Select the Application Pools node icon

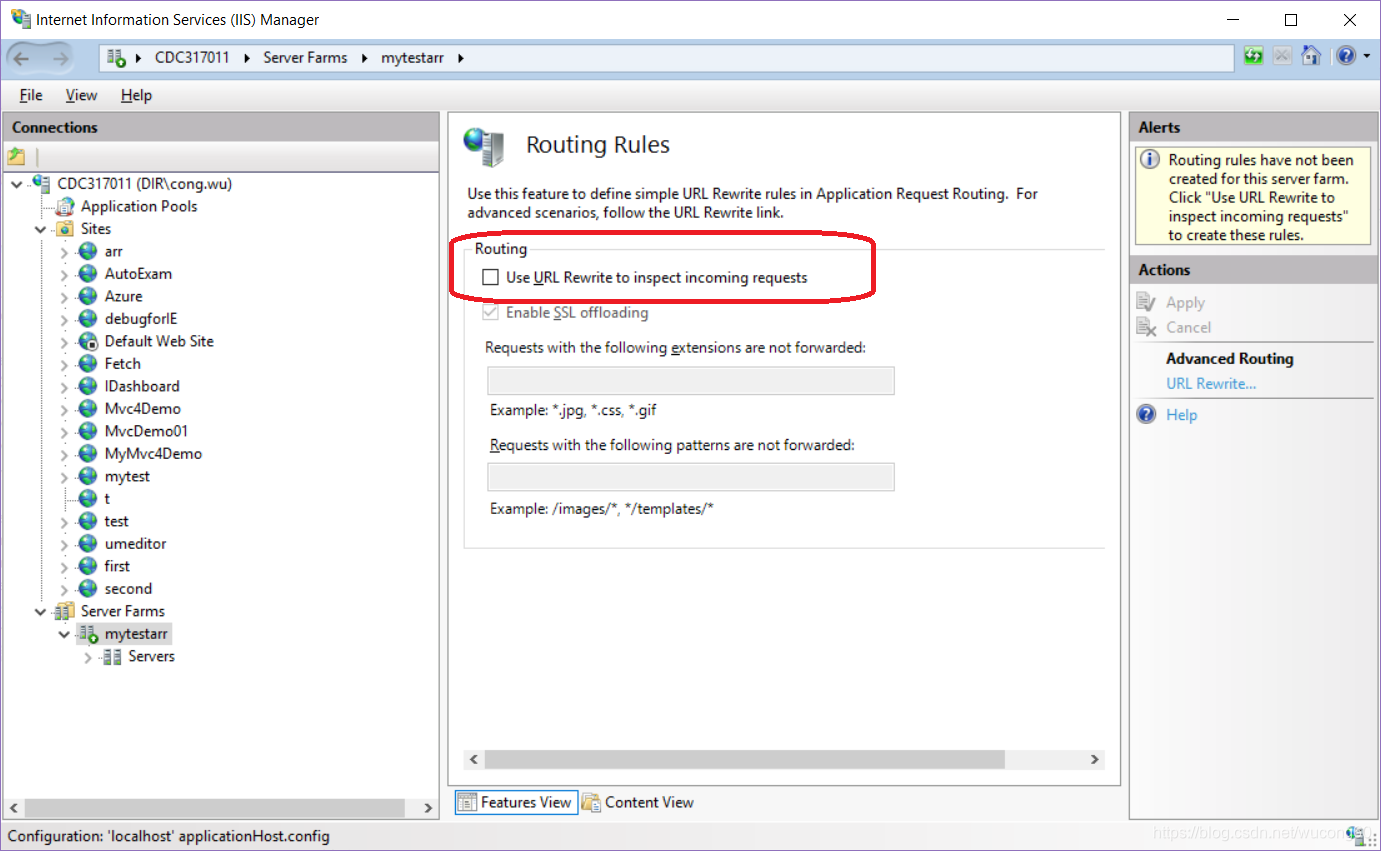pyautogui.click(x=64, y=206)
